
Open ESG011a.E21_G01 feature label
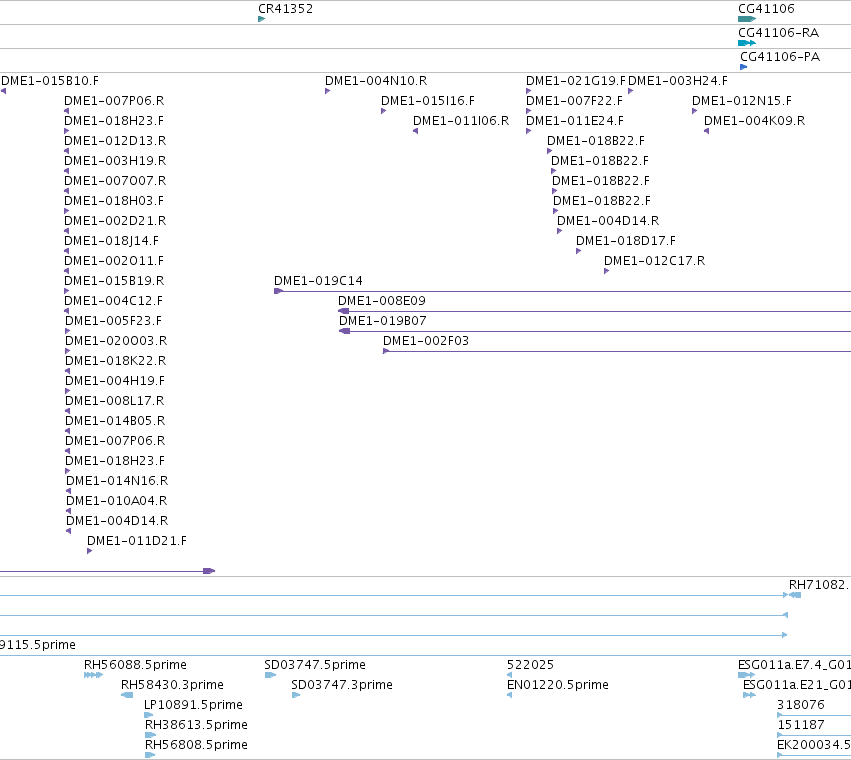[796, 685]
